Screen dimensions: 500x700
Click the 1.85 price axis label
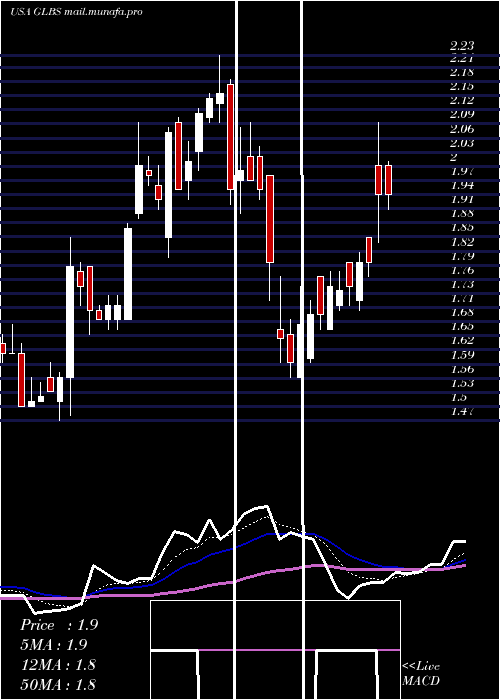tap(462, 227)
